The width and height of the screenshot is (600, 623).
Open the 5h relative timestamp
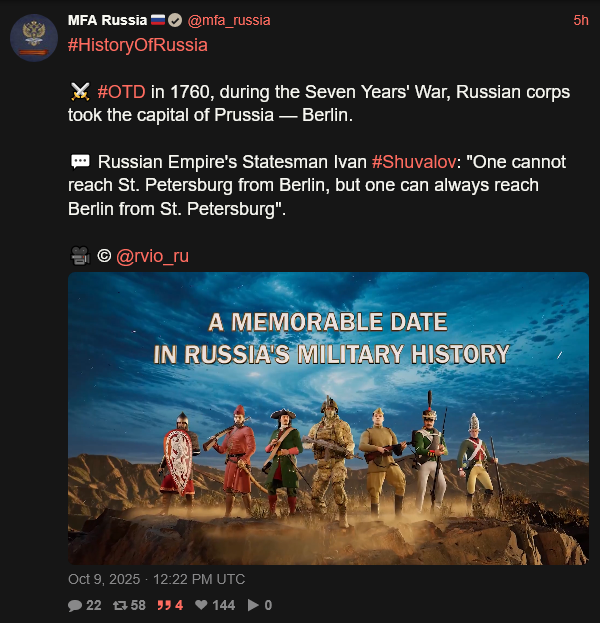580,20
